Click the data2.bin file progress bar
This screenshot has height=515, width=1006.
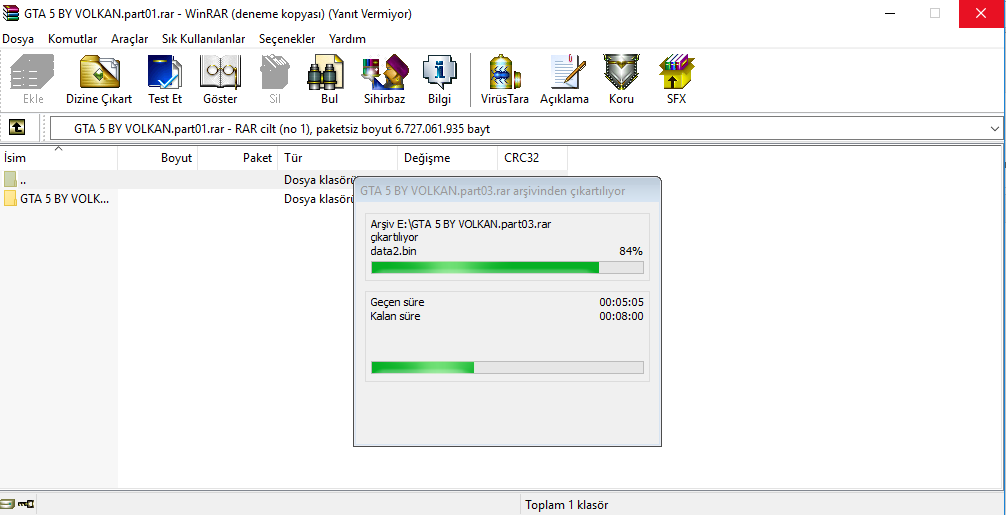coord(507,267)
